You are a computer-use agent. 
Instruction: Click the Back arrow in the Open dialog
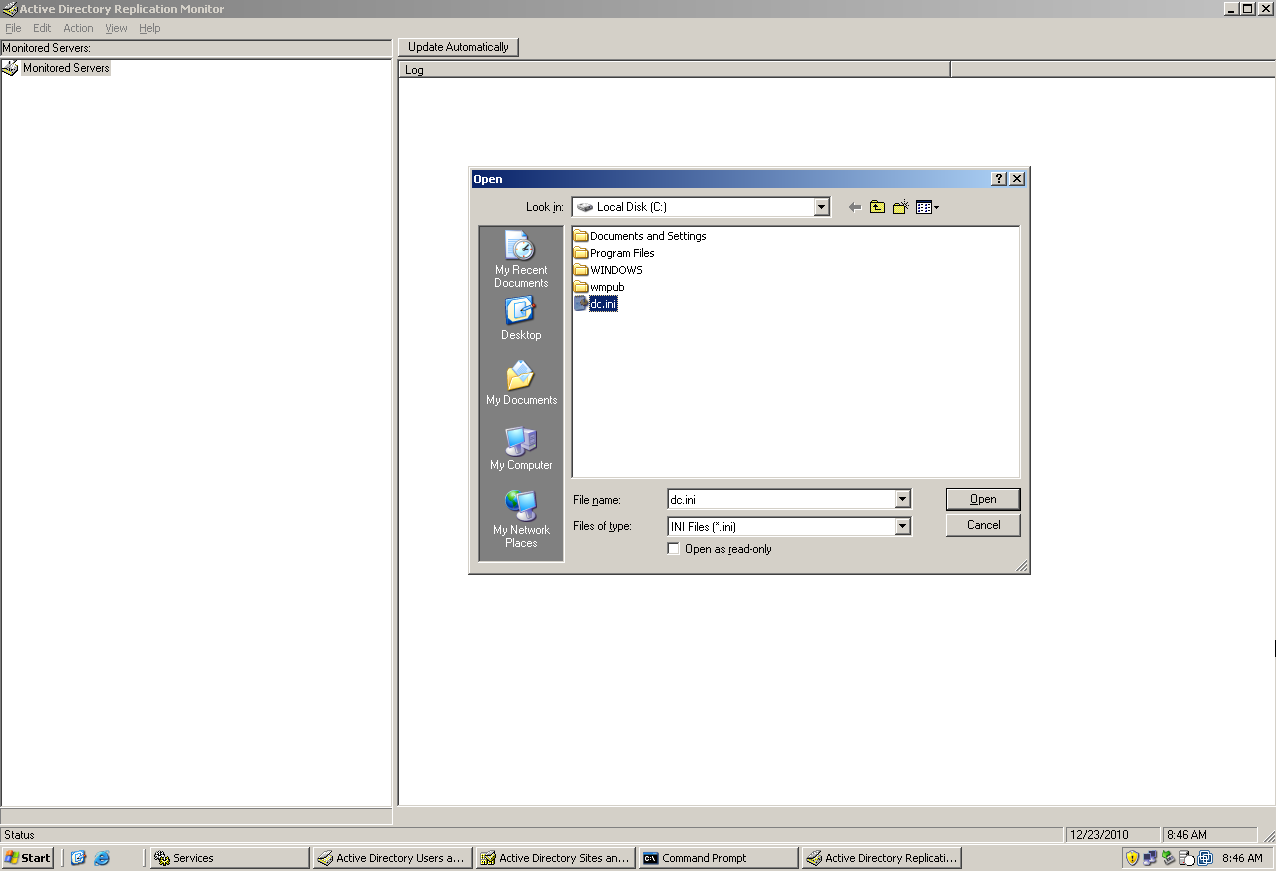click(x=852, y=207)
